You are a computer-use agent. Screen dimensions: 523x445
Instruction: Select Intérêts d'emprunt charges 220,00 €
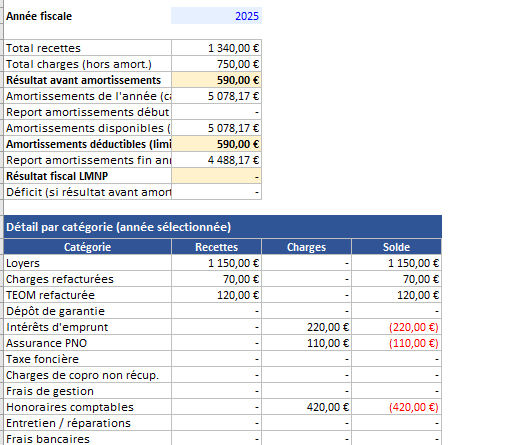coord(307,327)
